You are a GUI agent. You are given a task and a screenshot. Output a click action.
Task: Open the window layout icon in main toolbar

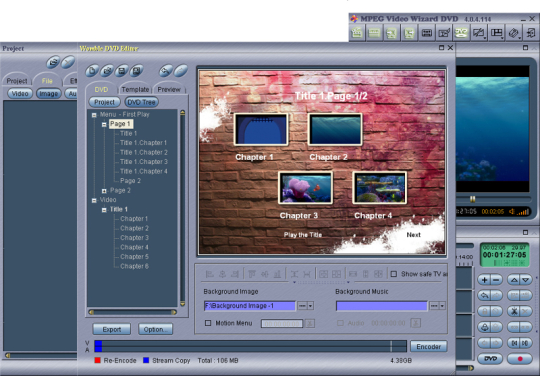[497, 33]
